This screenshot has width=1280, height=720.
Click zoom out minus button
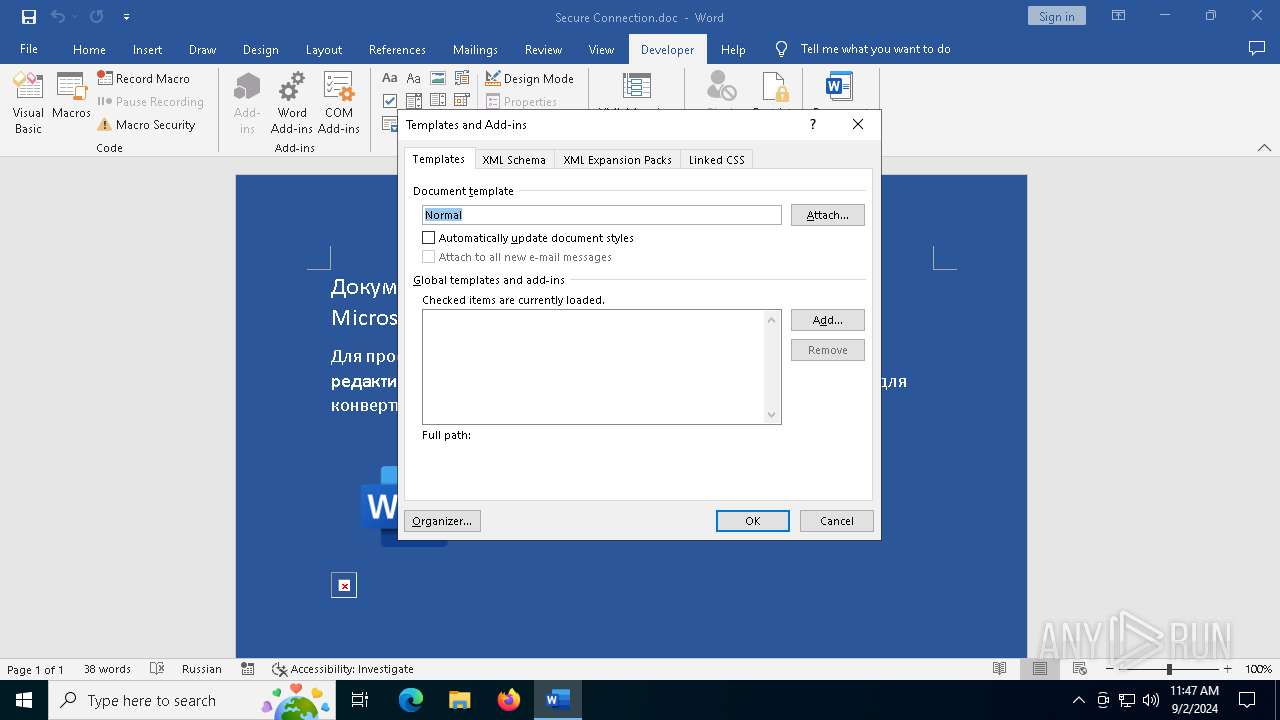pyautogui.click(x=1109, y=669)
